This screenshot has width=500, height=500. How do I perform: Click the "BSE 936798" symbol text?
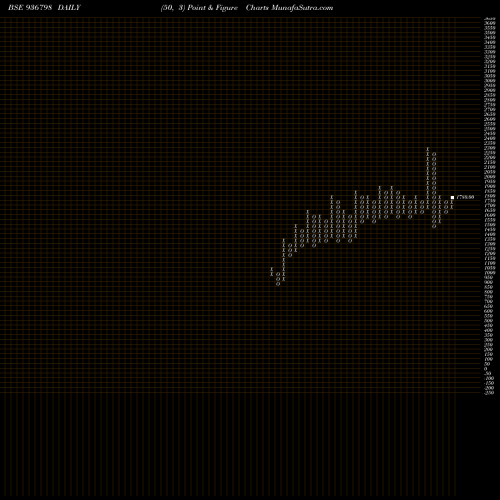pyautogui.click(x=30, y=8)
